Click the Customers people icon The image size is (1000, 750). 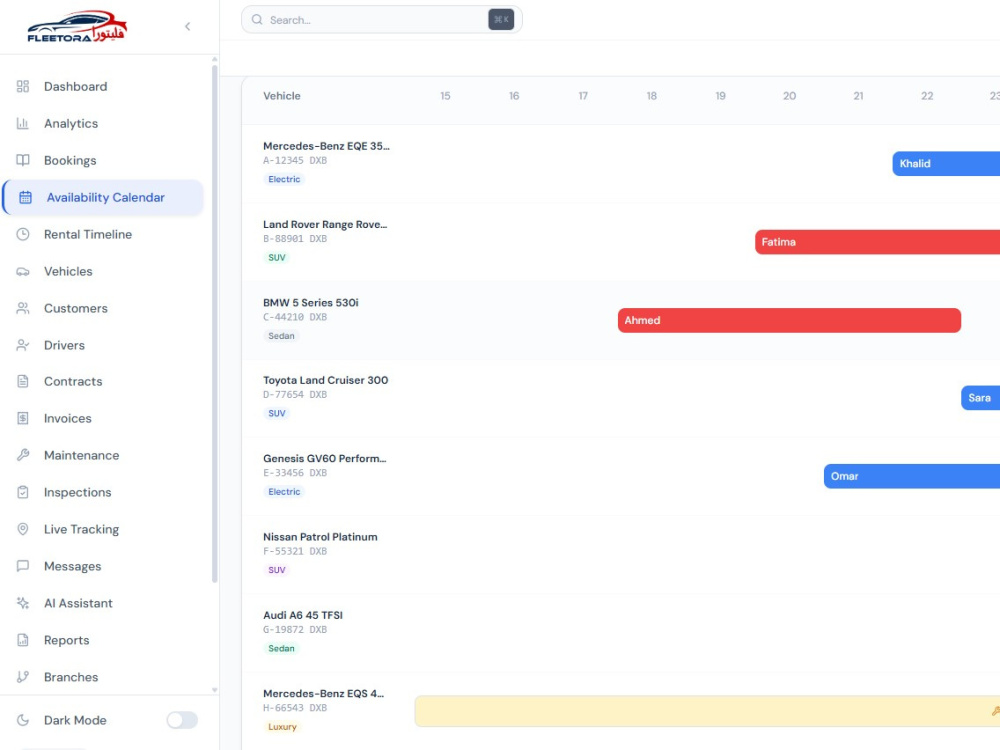[x=23, y=308]
